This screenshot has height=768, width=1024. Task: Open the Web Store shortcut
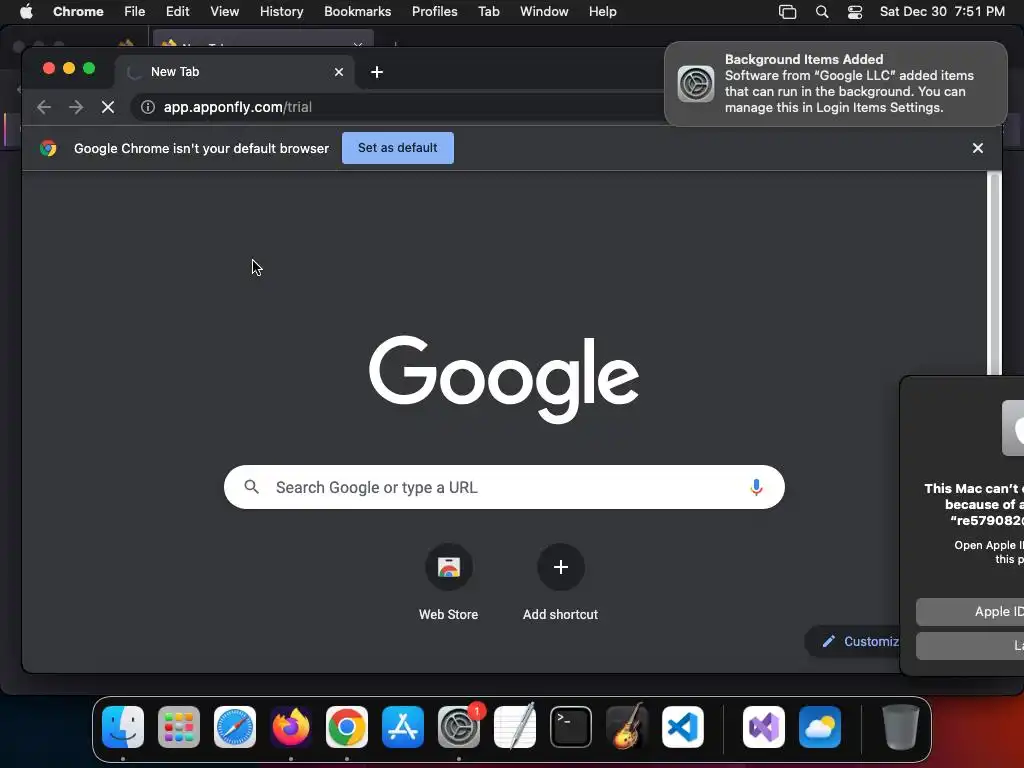click(x=449, y=582)
